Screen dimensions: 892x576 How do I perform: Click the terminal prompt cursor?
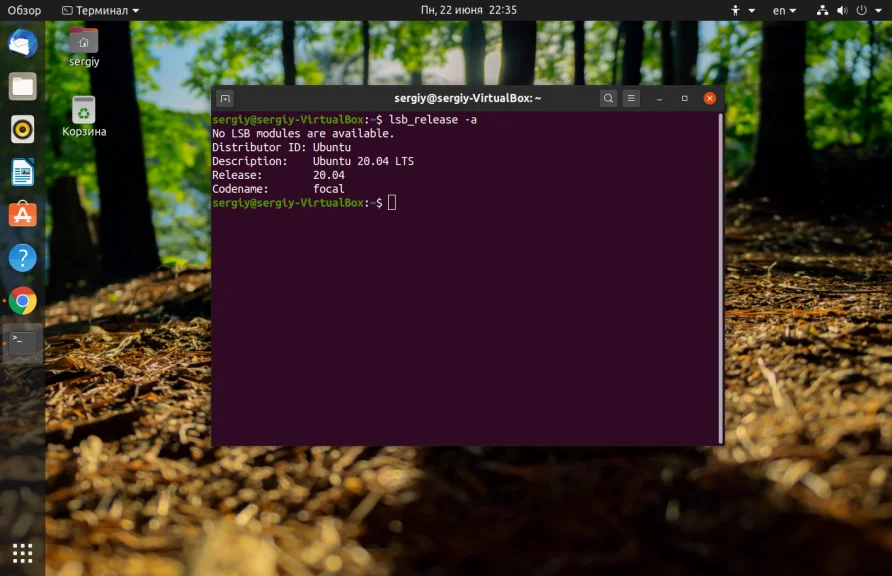tap(392, 202)
